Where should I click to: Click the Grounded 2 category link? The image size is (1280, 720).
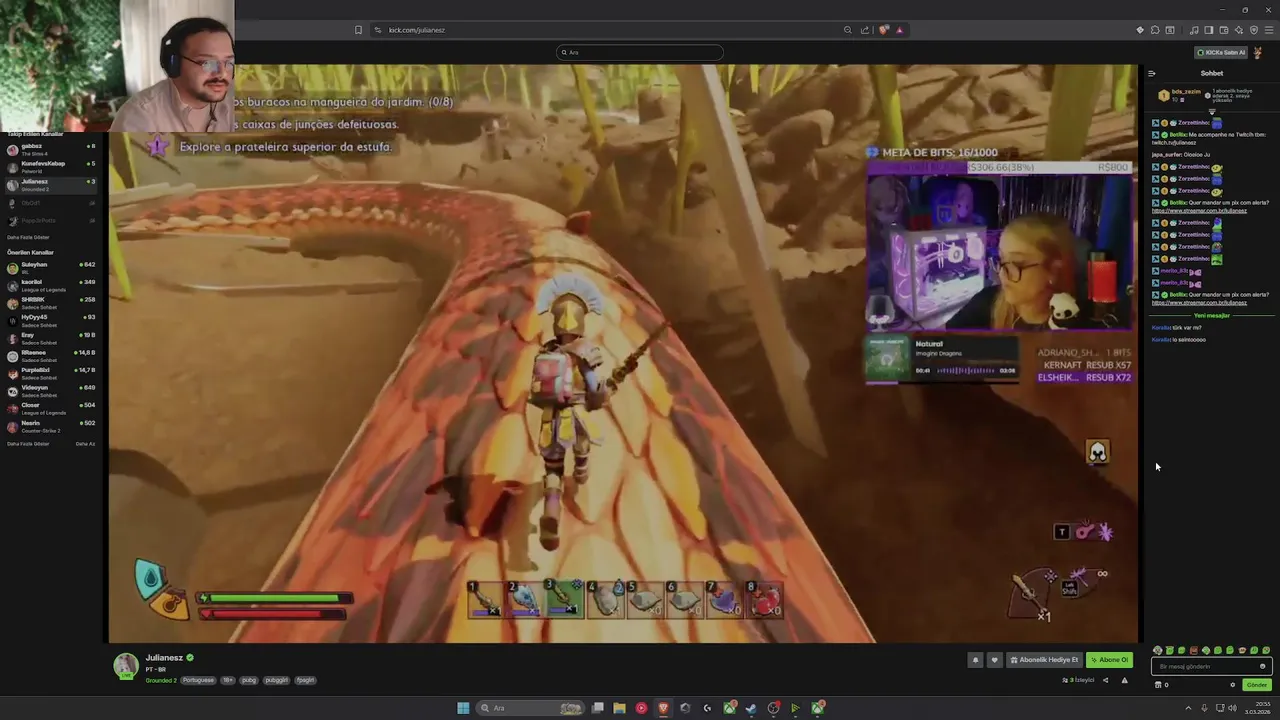(x=161, y=680)
